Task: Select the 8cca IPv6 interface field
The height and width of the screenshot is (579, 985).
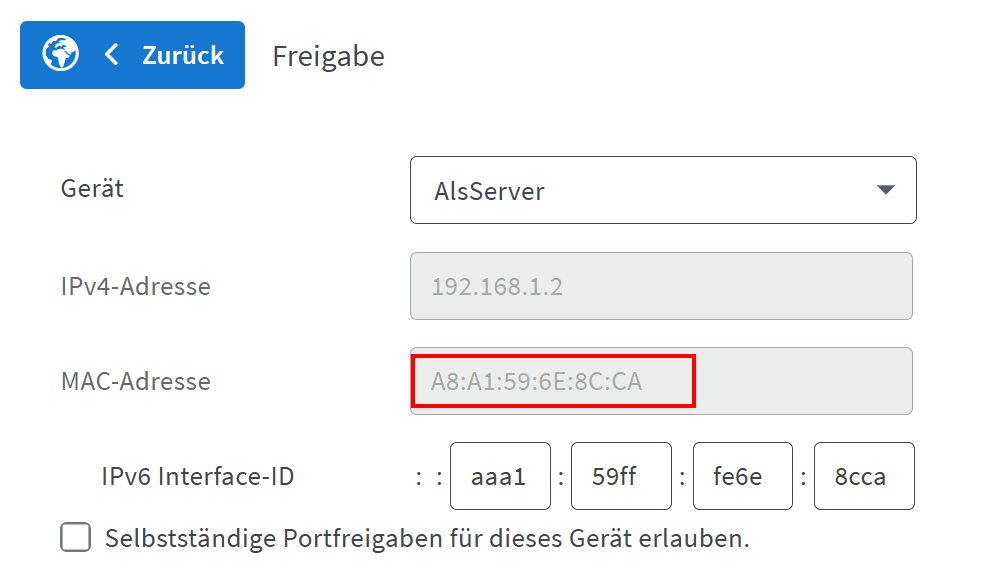Action: point(864,476)
